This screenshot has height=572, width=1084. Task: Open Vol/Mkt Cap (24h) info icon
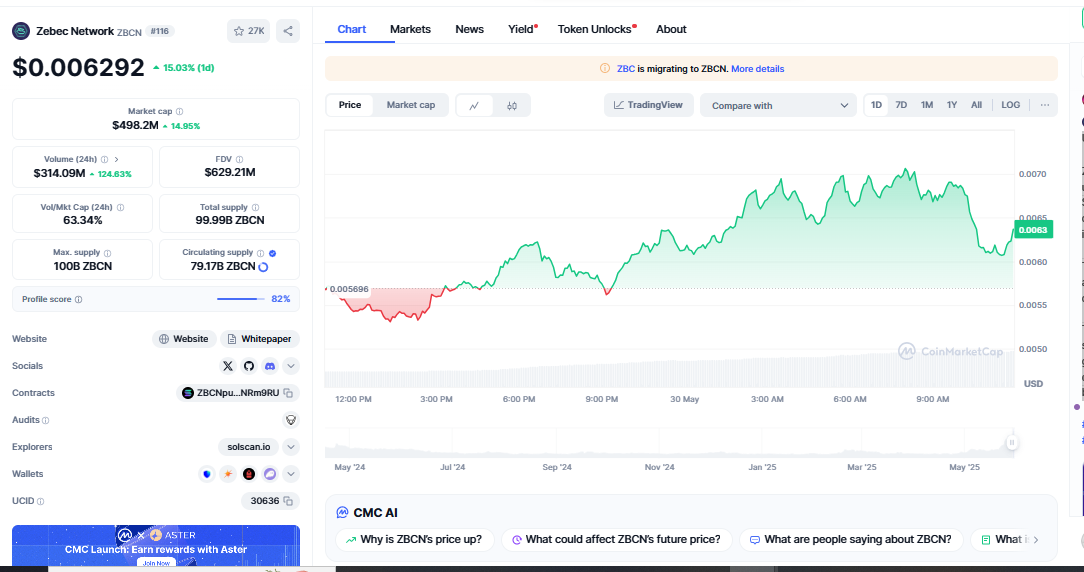pyautogui.click(x=120, y=207)
